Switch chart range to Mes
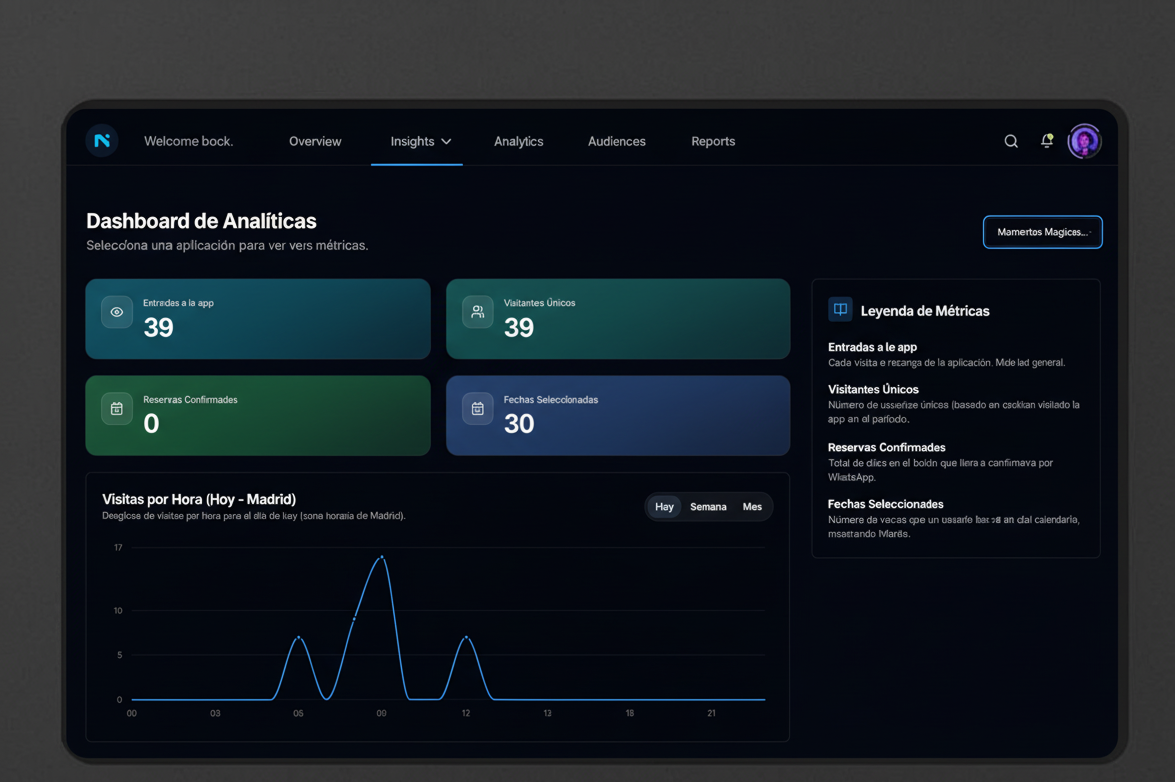 [x=752, y=507]
